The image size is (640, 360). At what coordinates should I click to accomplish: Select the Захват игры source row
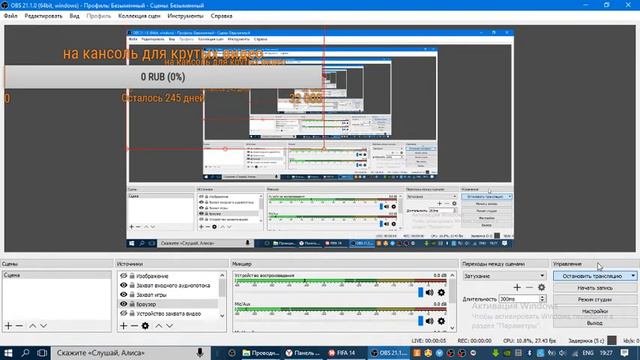pos(169,294)
